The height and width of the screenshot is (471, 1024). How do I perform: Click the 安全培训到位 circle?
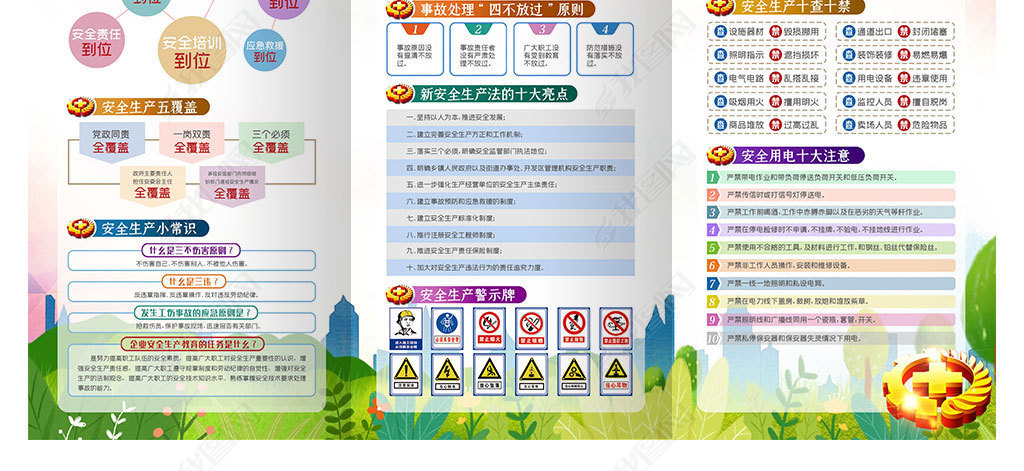point(192,50)
